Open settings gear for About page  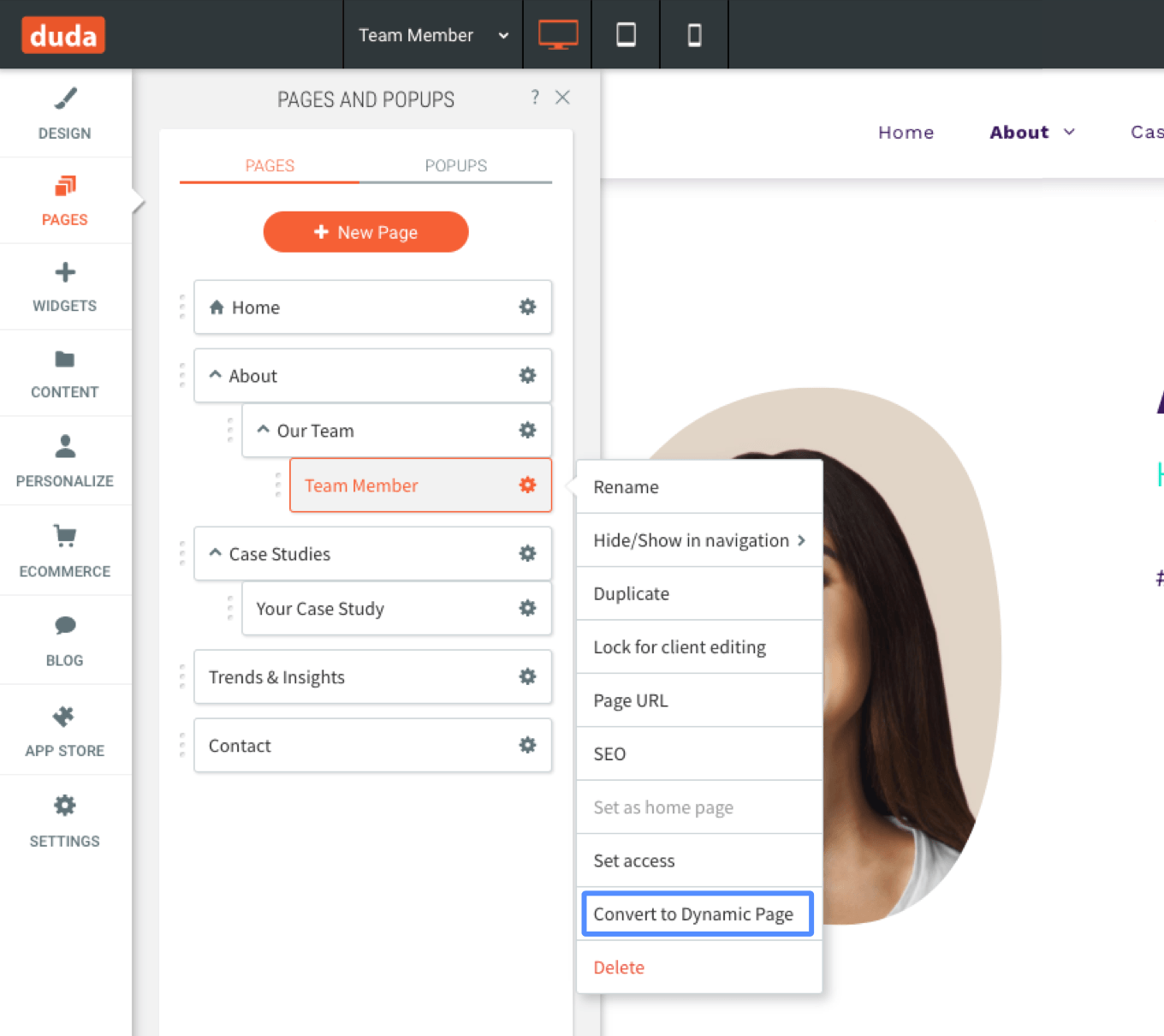[x=528, y=375]
